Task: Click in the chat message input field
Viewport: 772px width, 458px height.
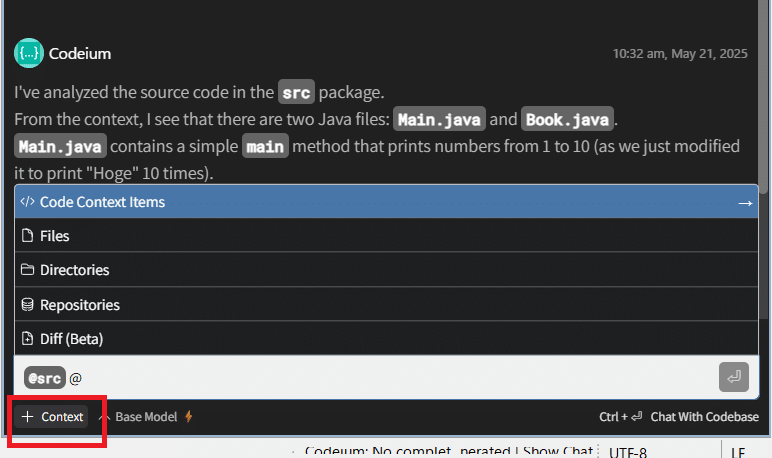Action: tap(394, 378)
